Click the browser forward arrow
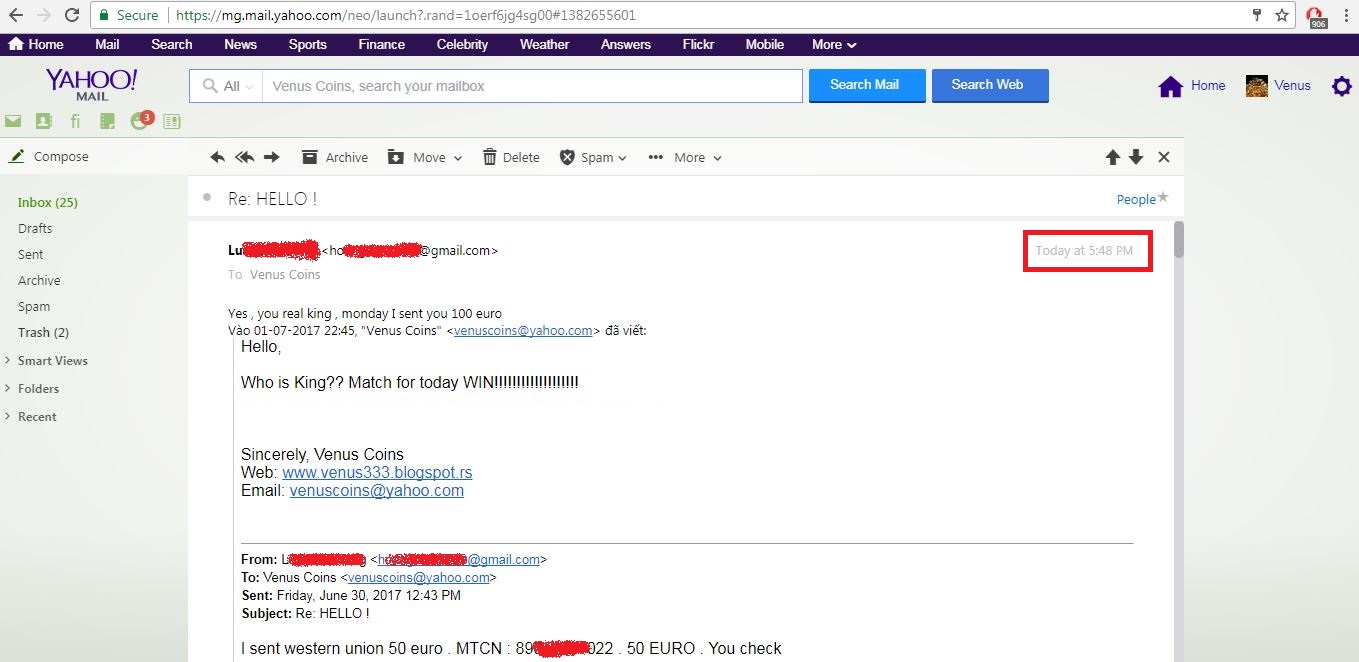 tap(44, 15)
